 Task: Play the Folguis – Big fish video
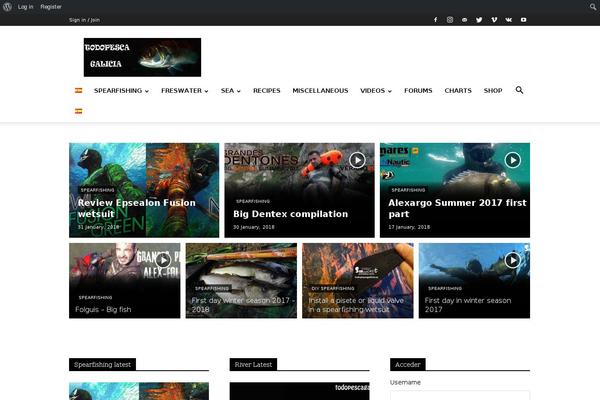[163, 260]
